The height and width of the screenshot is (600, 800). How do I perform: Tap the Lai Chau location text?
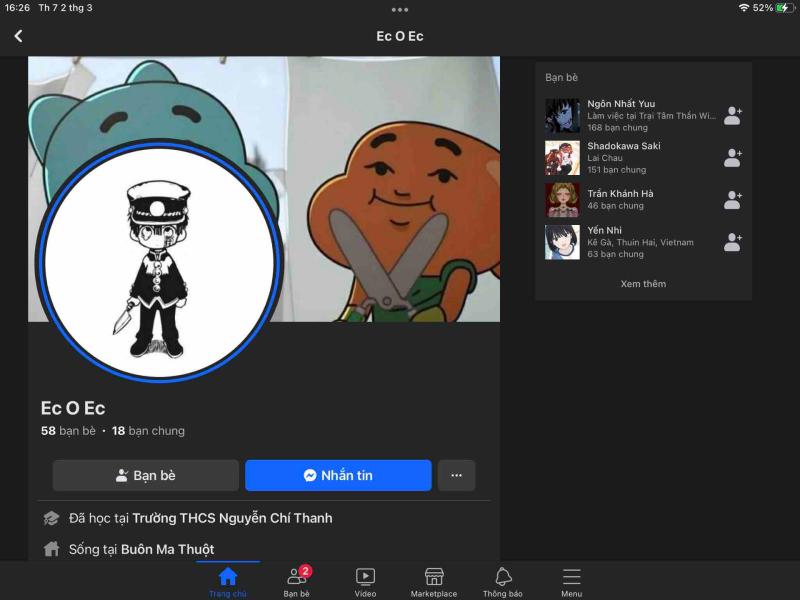[605, 158]
